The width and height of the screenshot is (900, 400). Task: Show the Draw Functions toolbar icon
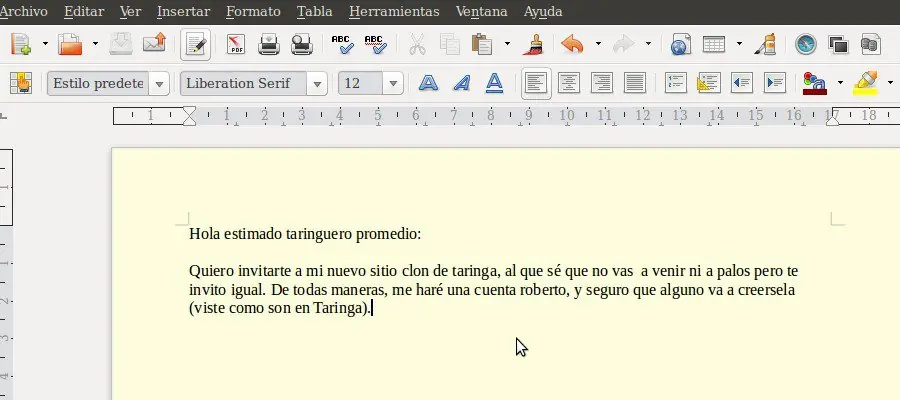tap(765, 44)
